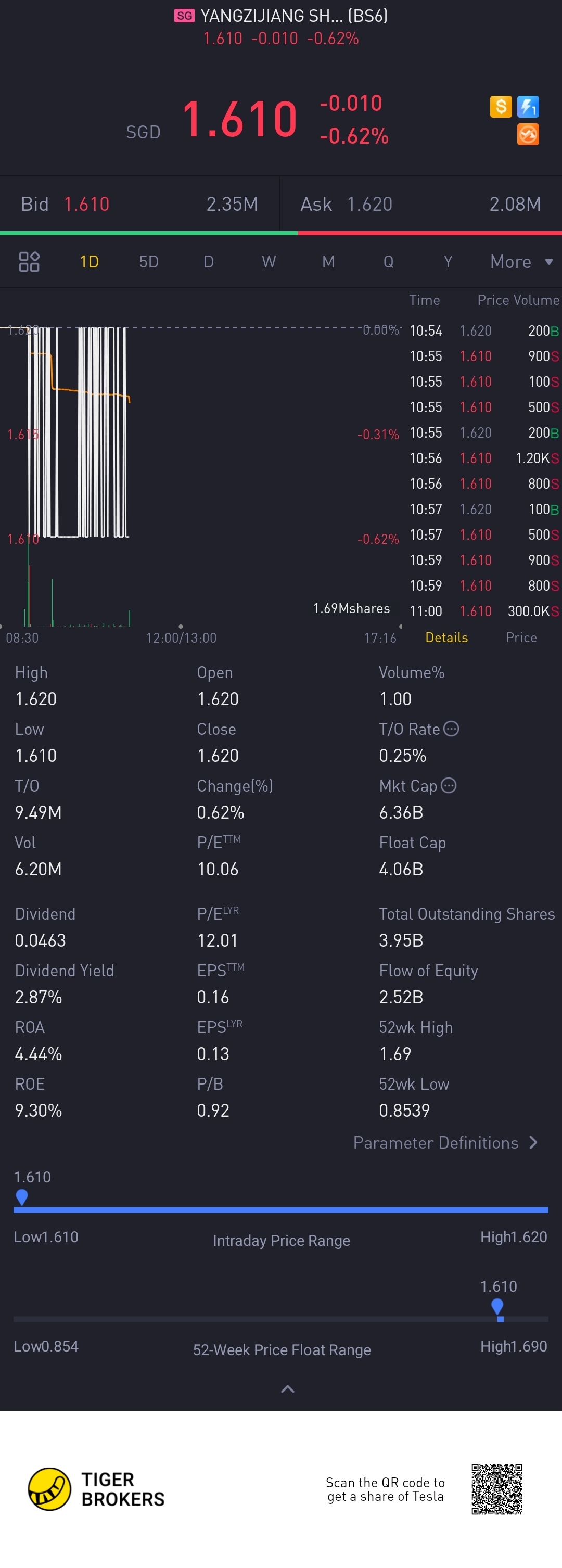Tap the 52-week price range marker
Image resolution: width=562 pixels, height=1568 pixels.
[x=497, y=1307]
